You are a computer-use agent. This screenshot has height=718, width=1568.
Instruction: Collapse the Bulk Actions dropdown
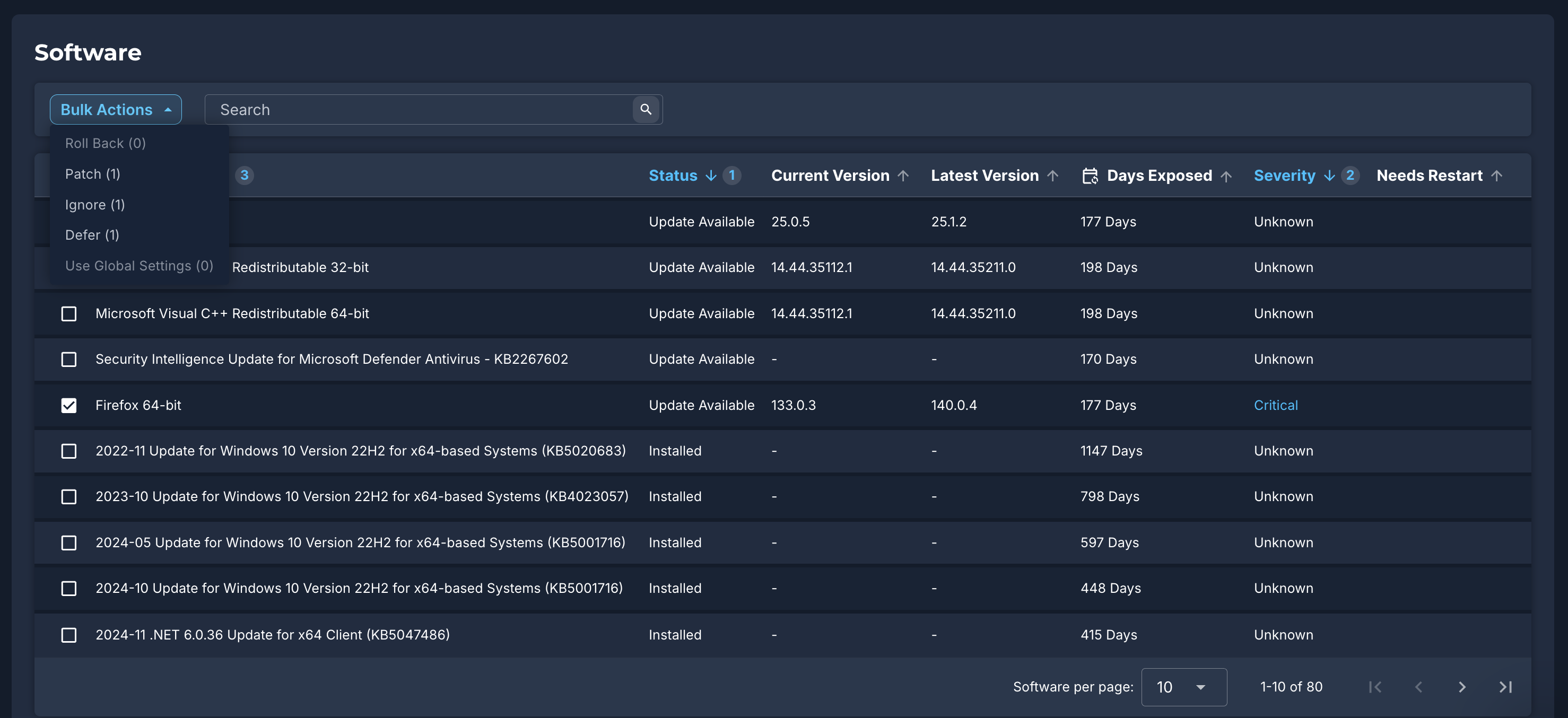[116, 110]
